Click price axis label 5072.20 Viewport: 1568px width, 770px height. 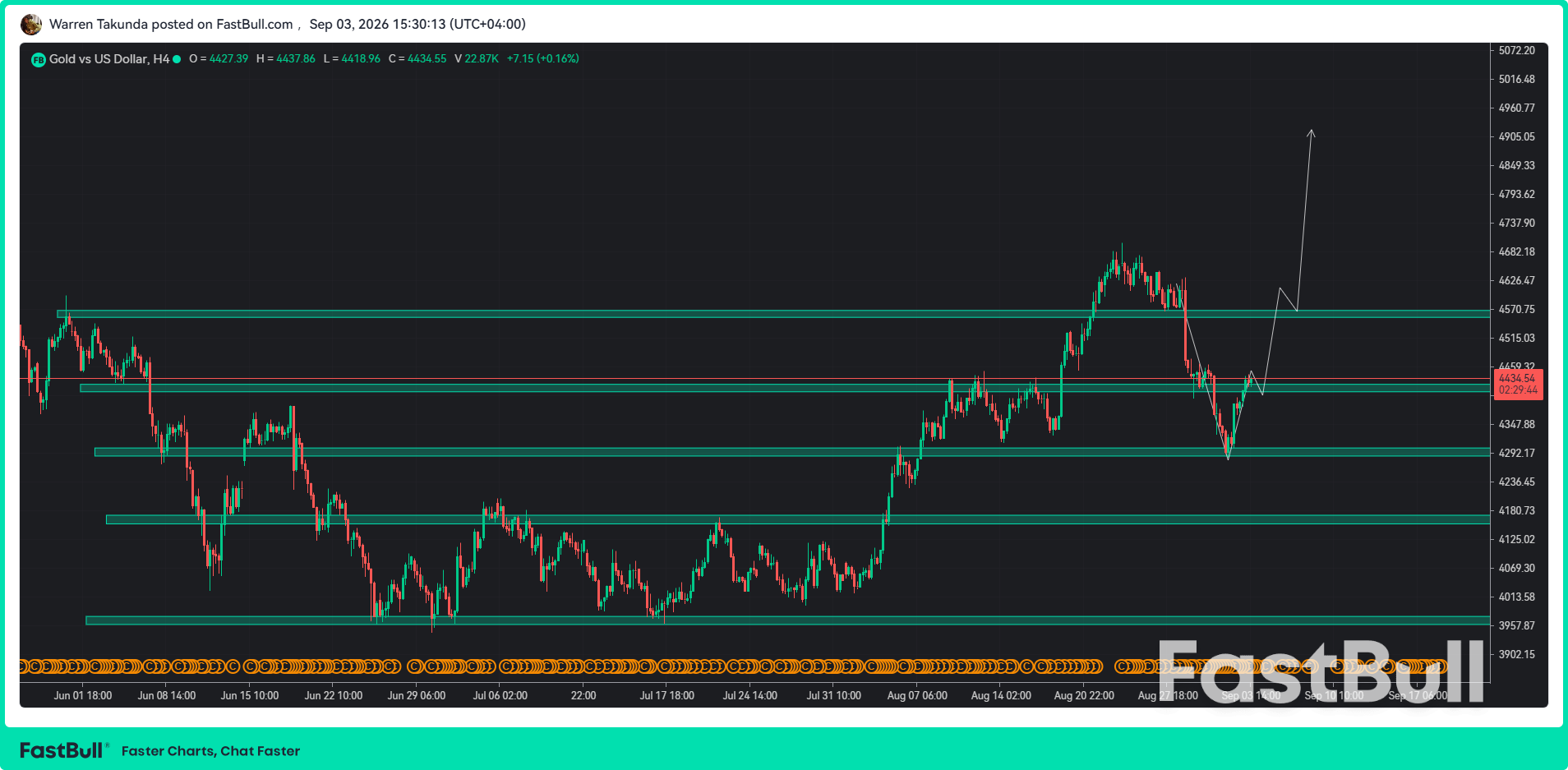coord(1517,51)
